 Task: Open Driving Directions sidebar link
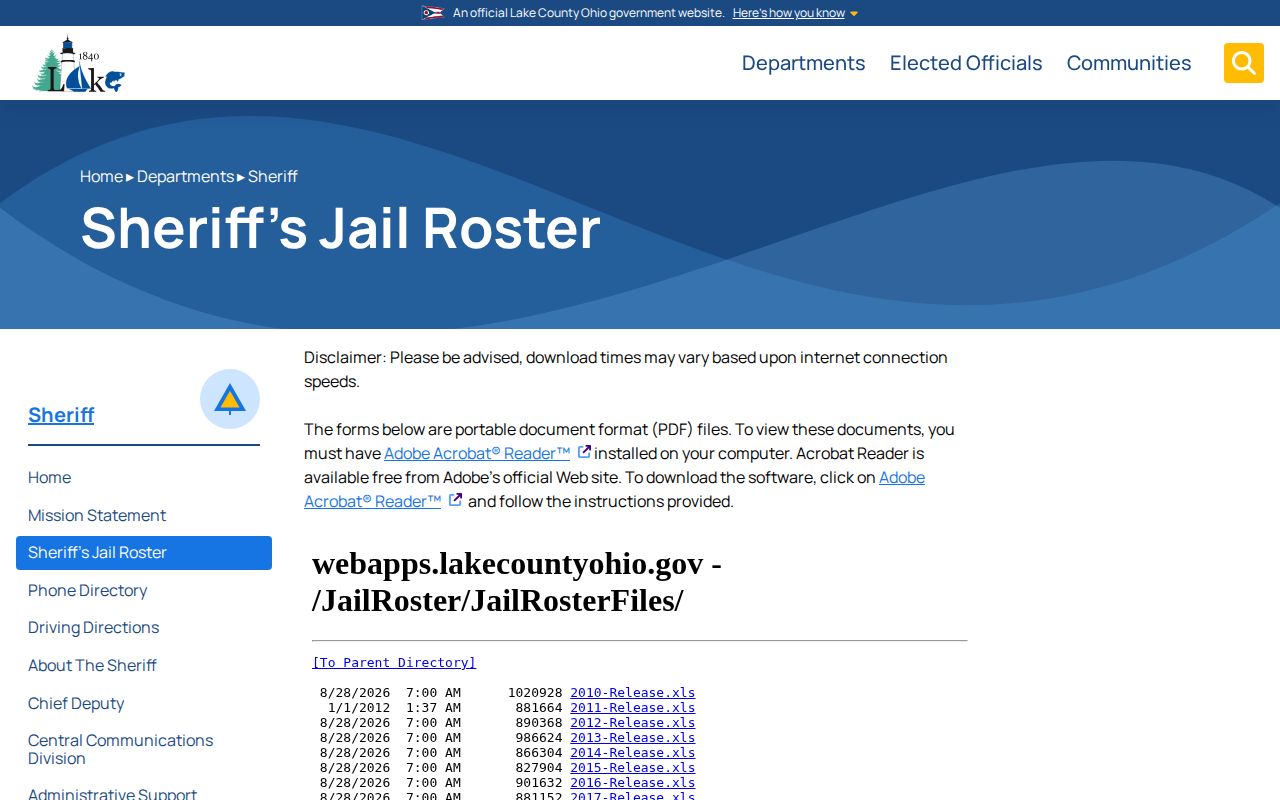pos(93,628)
